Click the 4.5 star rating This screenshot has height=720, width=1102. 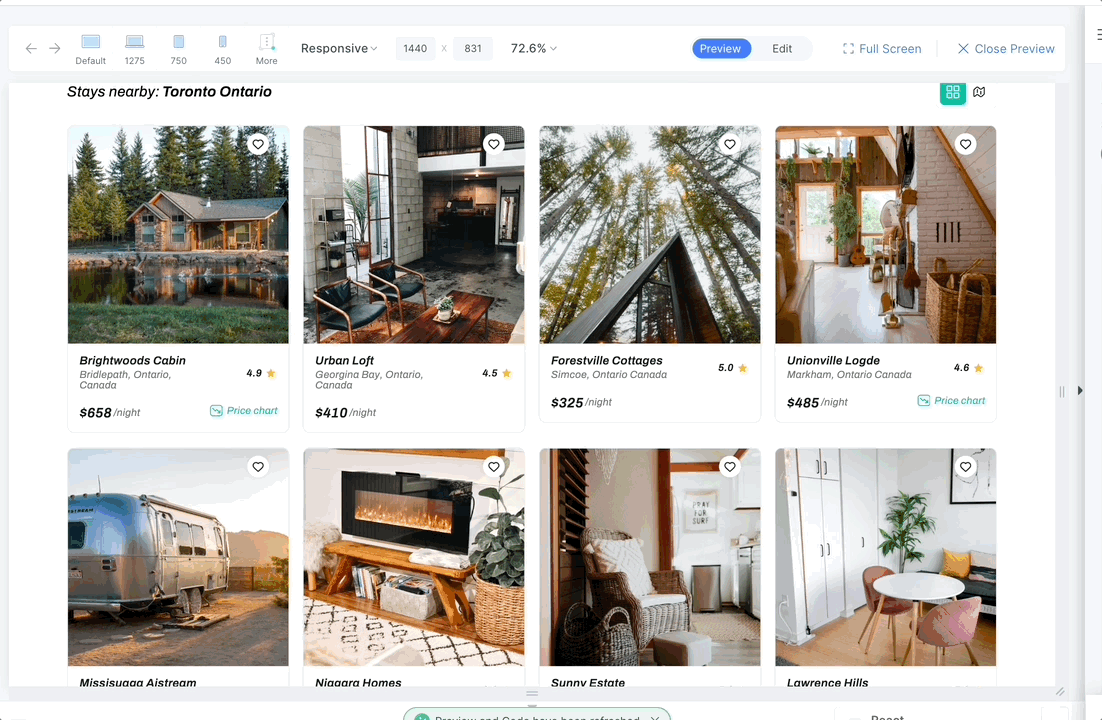[x=497, y=373]
